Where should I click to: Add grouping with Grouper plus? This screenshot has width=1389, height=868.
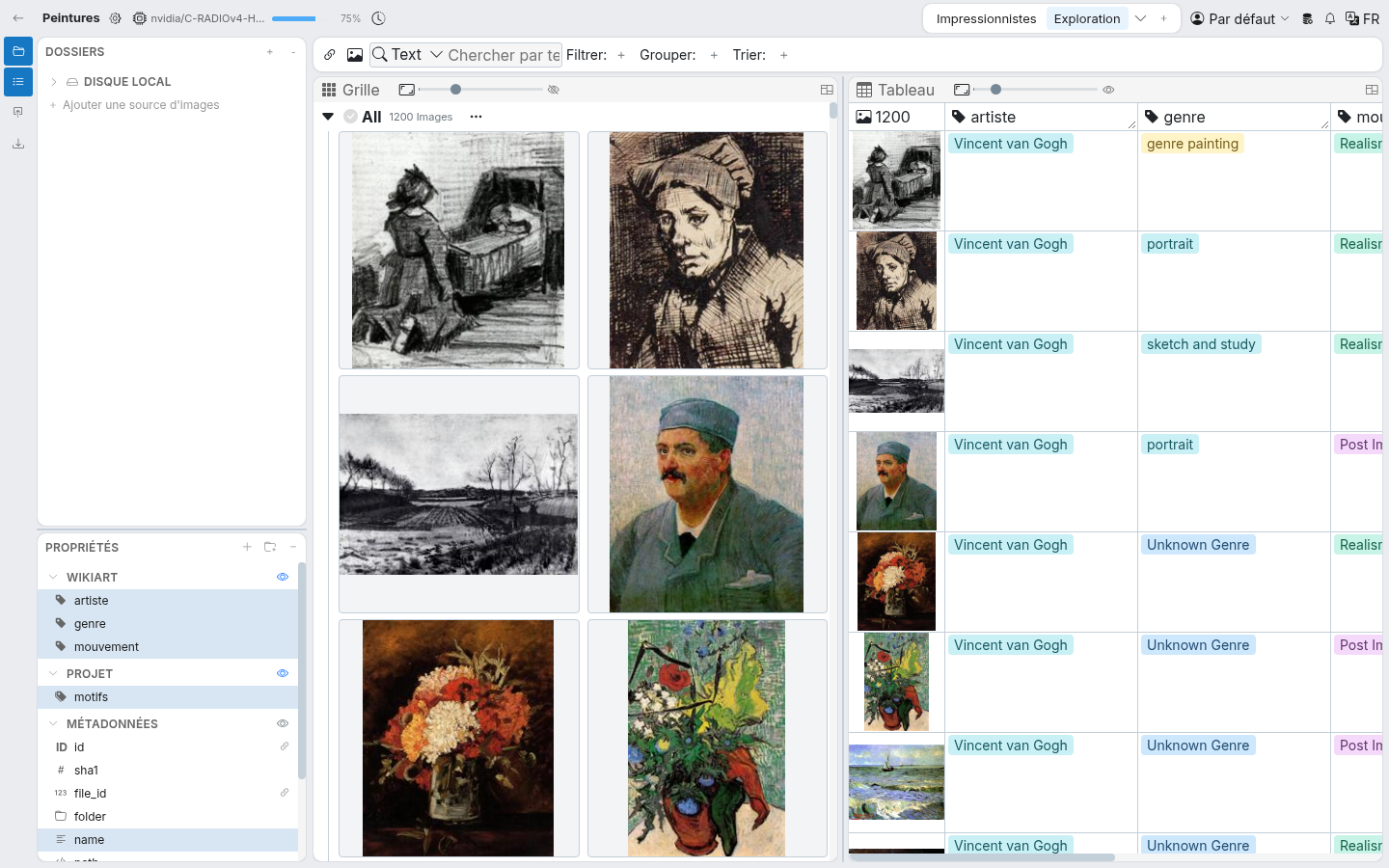pos(714,55)
